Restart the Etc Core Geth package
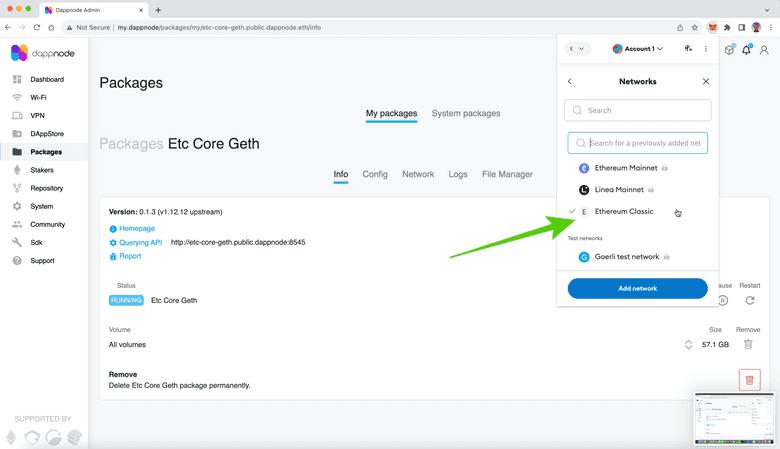 [750, 300]
